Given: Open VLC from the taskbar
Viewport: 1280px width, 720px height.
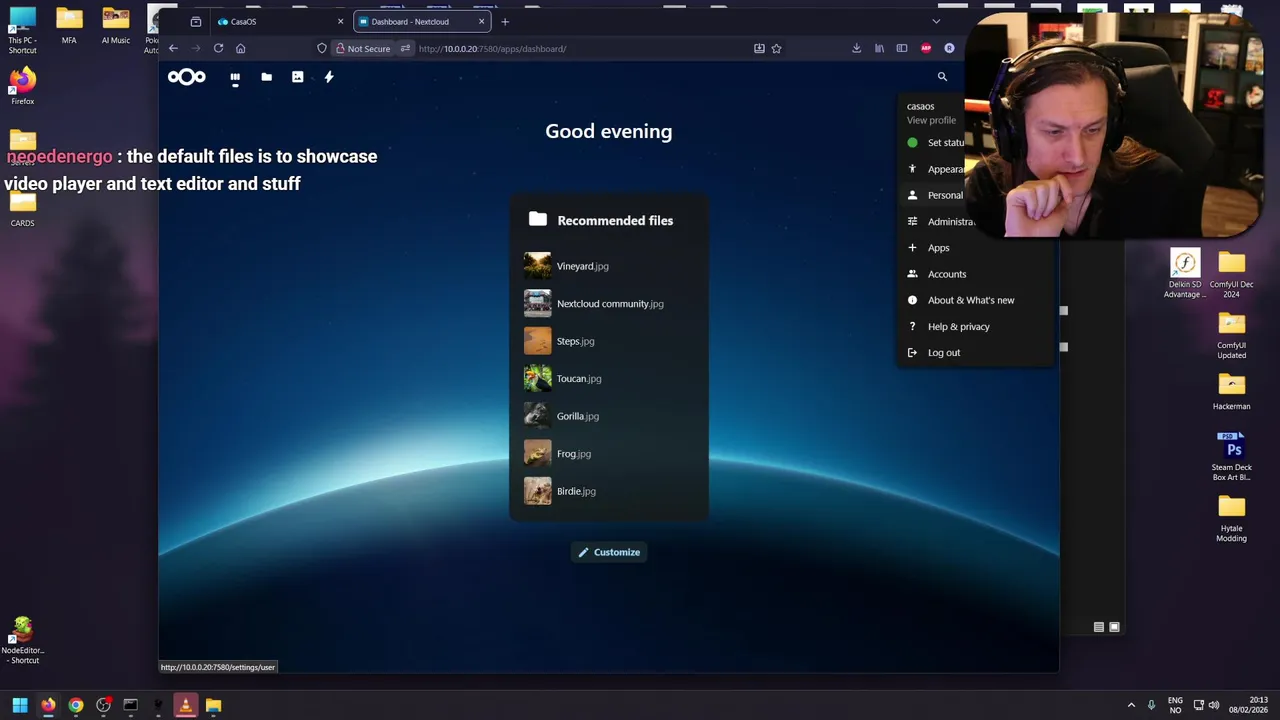Looking at the screenshot, I should point(185,705).
